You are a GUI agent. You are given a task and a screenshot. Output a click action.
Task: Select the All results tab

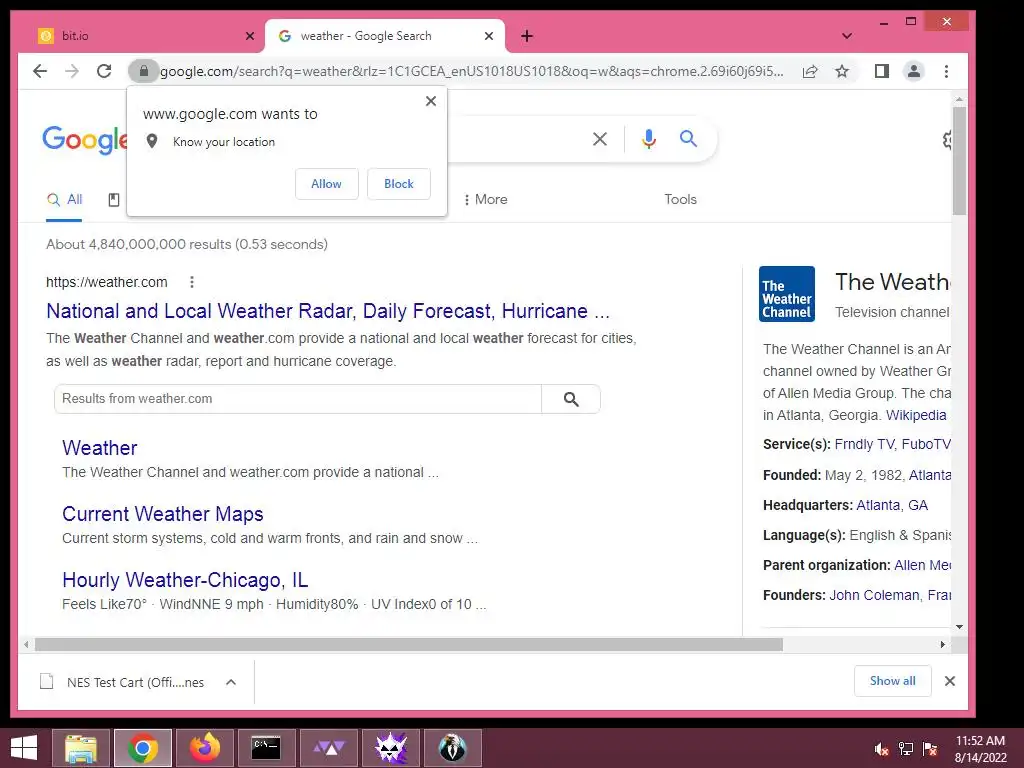(x=64, y=200)
